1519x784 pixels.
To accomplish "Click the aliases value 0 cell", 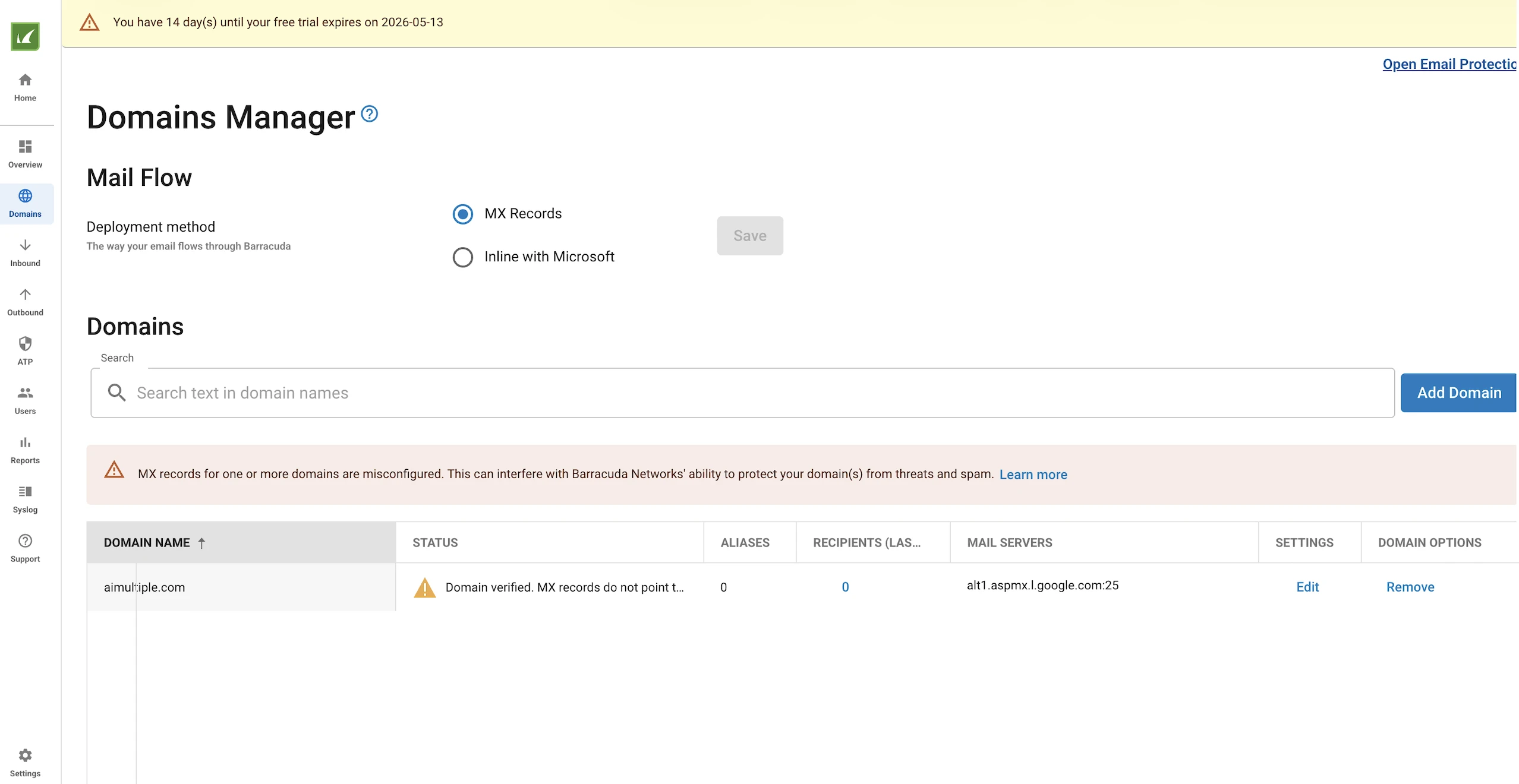I will 723,587.
